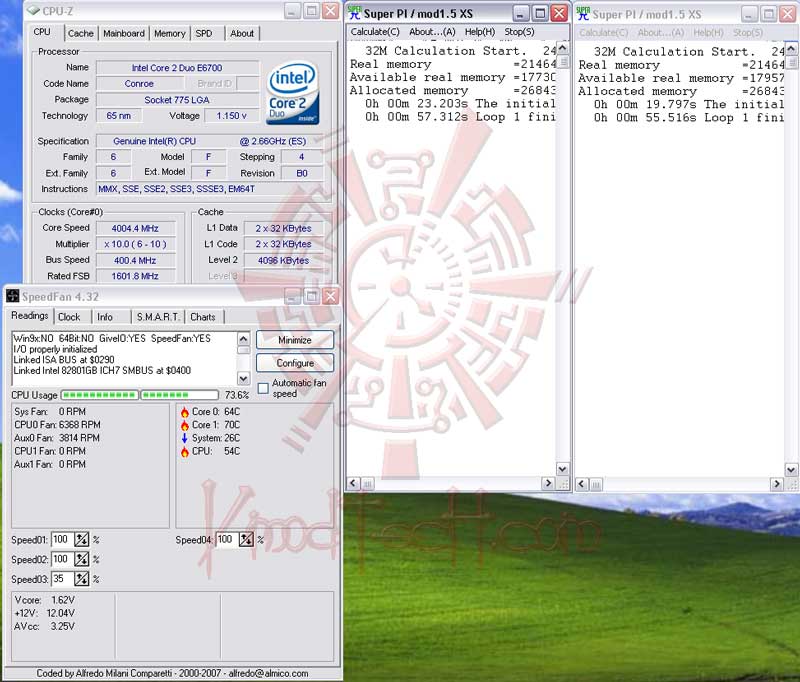Click the Vcore 1.62V reading
The image size is (800, 682).
44,600
